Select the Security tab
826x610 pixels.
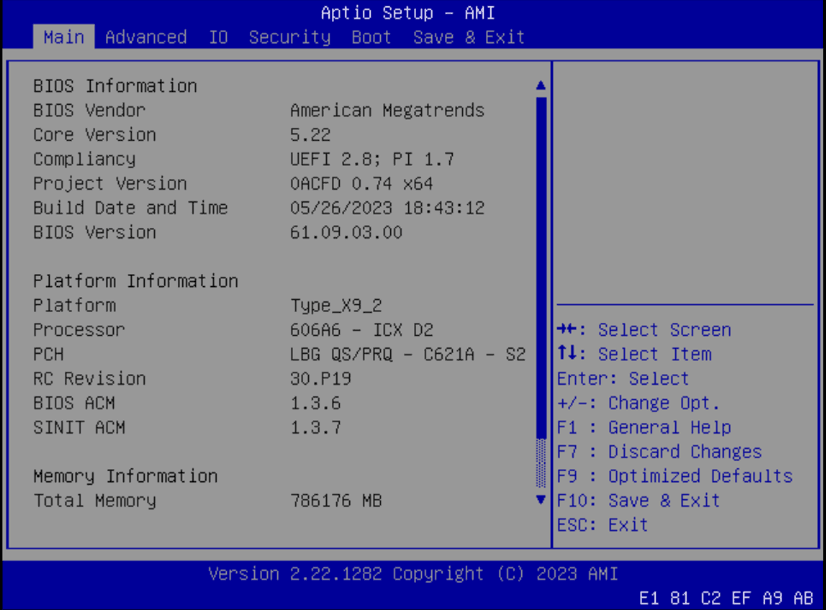[289, 37]
